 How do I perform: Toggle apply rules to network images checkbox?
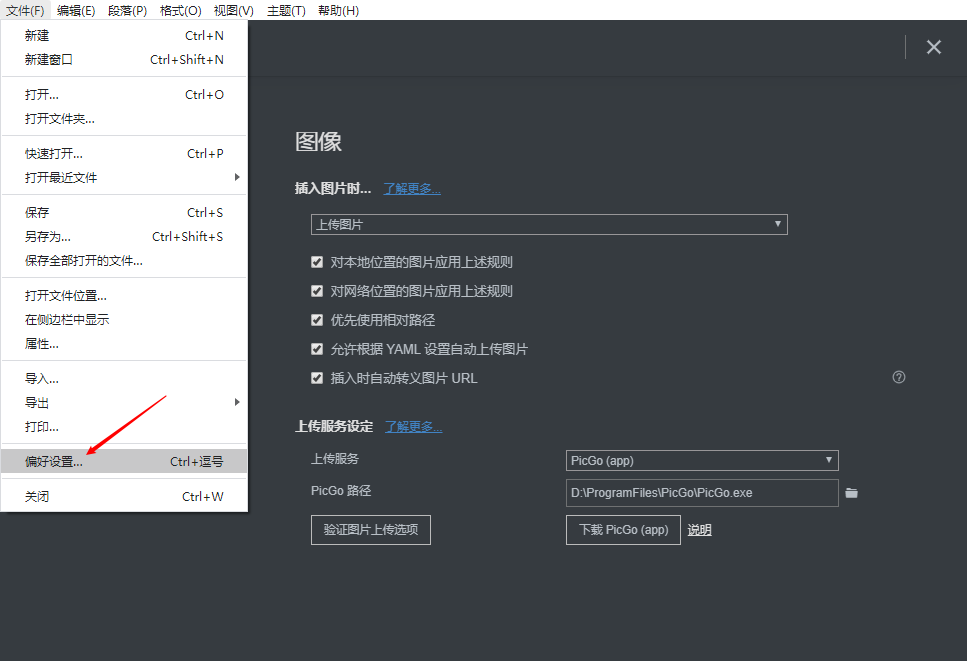[317, 291]
